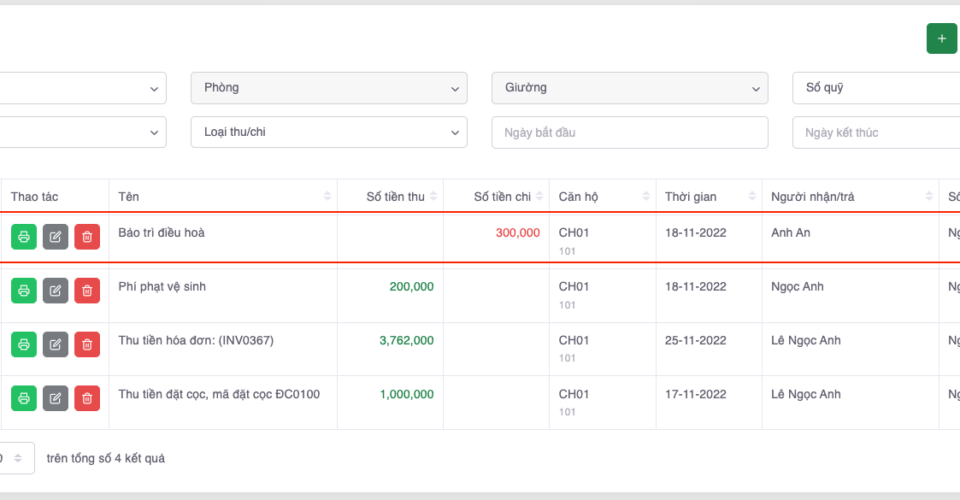The image size is (960, 500).
Task: Edit the Bảo trì điều hoà entry
Action: [56, 237]
